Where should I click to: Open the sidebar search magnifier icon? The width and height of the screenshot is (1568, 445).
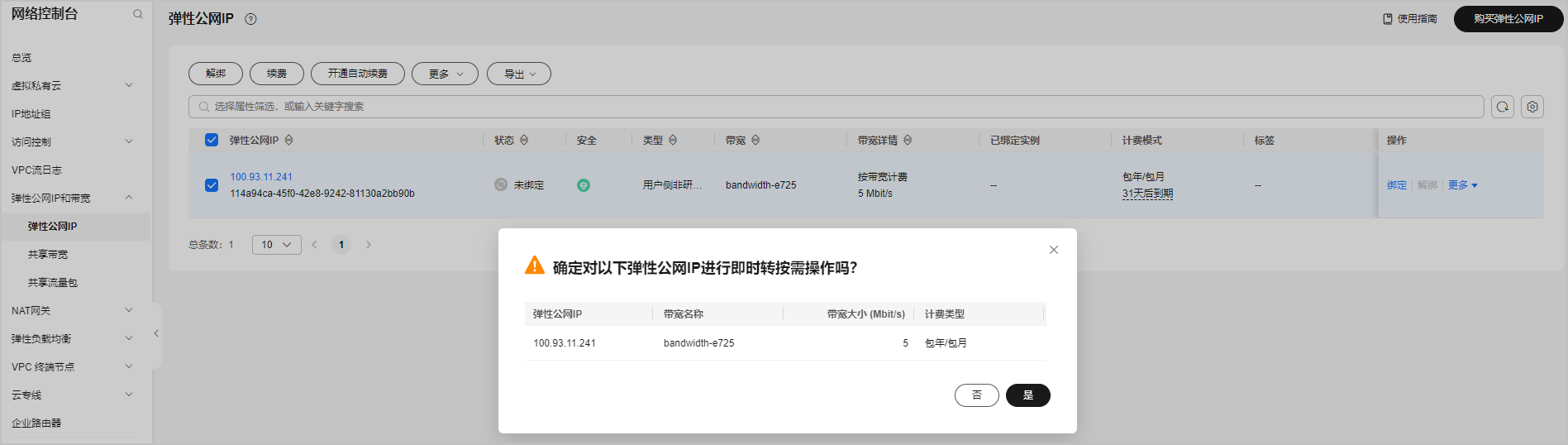point(138,14)
